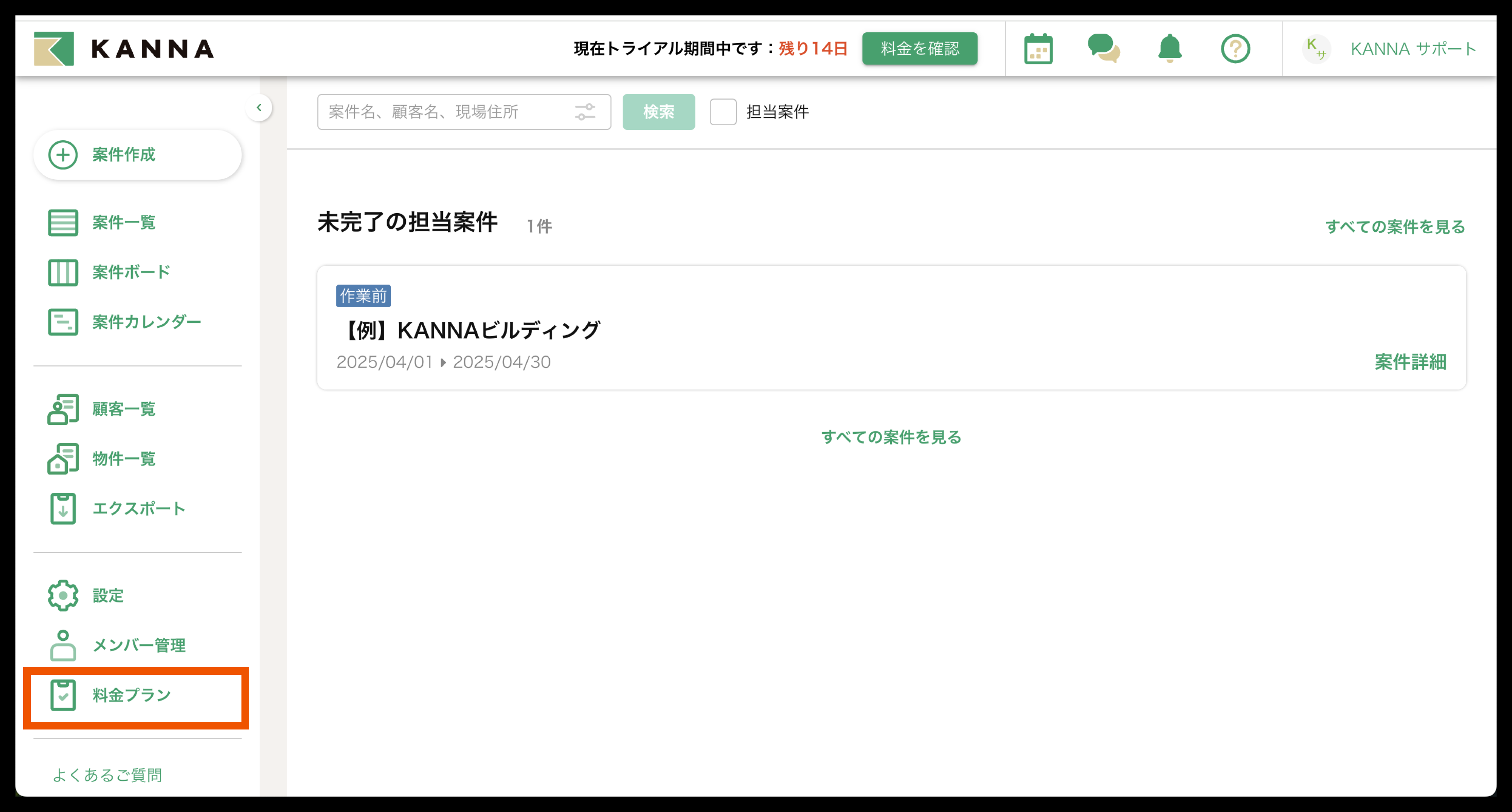Click the 検索 search button
This screenshot has height=812, width=1512.
pyautogui.click(x=658, y=112)
